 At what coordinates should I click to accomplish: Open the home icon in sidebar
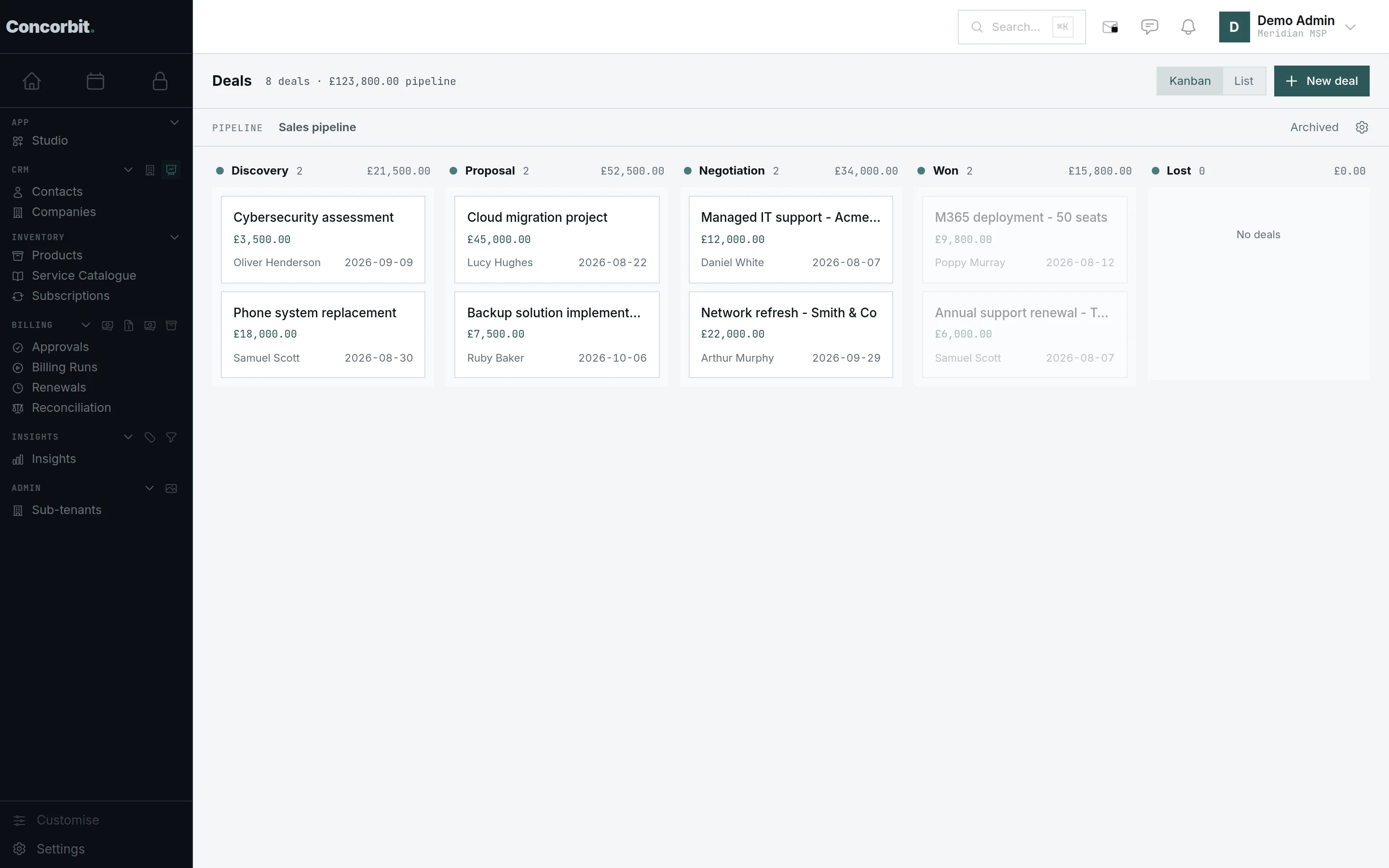pyautogui.click(x=31, y=81)
